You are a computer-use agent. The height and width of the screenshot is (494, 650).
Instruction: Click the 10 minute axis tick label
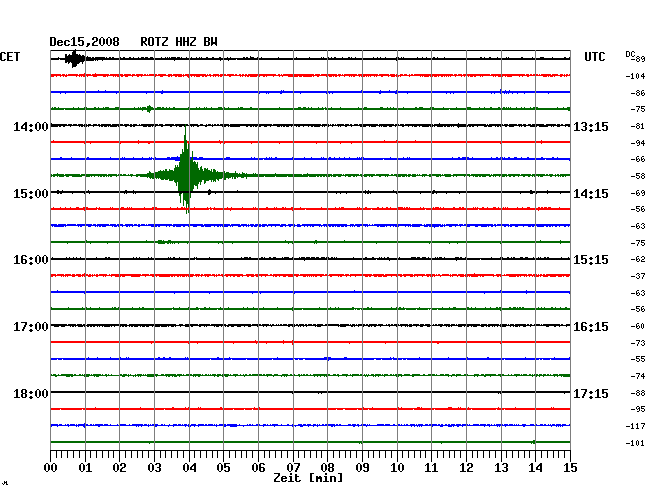click(x=397, y=468)
